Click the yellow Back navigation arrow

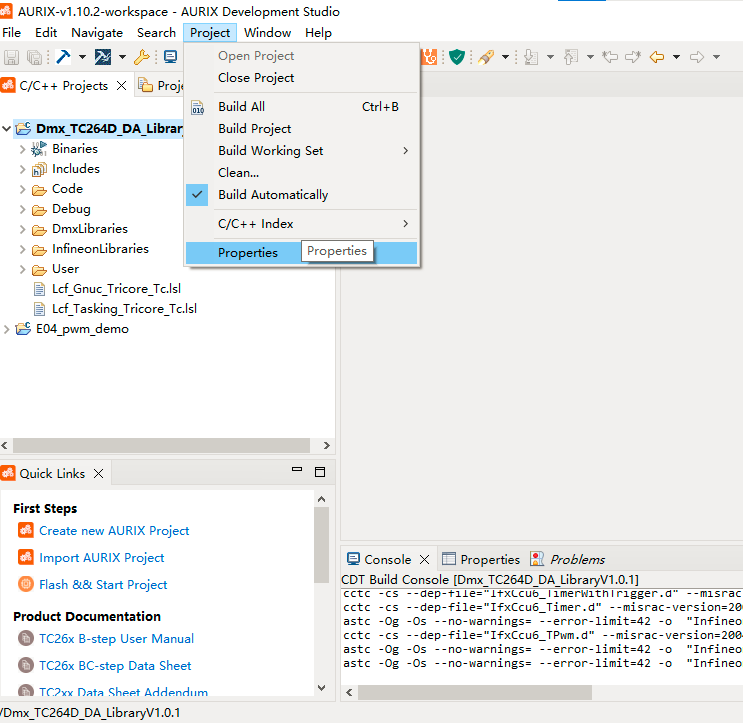pos(657,57)
